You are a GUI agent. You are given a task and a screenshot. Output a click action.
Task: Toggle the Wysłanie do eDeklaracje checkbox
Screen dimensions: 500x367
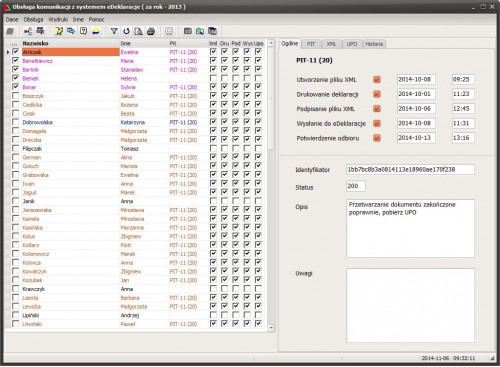coord(377,123)
